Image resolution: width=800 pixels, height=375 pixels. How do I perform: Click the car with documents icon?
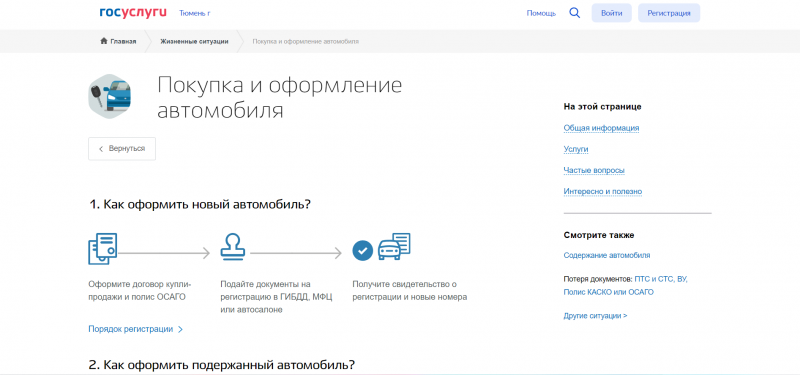[x=394, y=247]
